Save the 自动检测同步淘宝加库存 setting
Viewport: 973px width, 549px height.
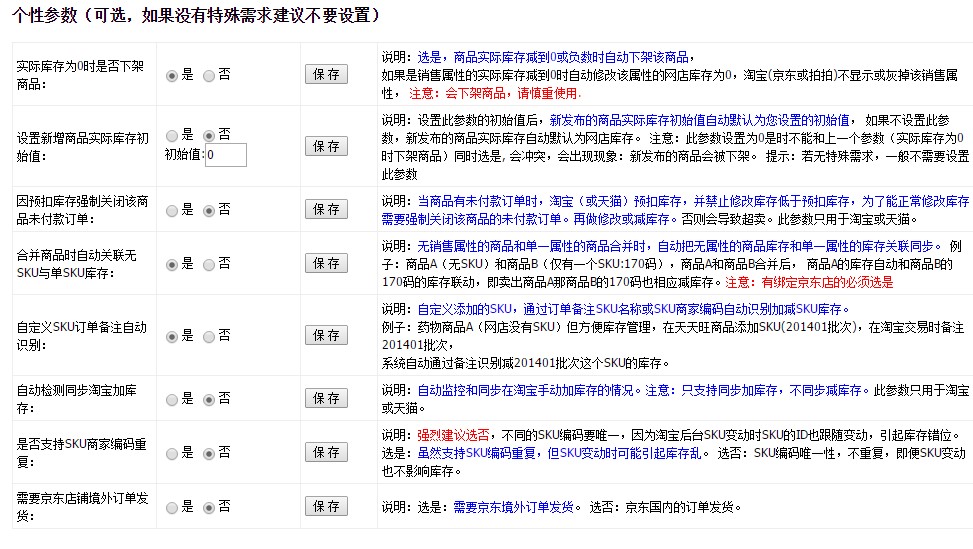pyautogui.click(x=325, y=398)
